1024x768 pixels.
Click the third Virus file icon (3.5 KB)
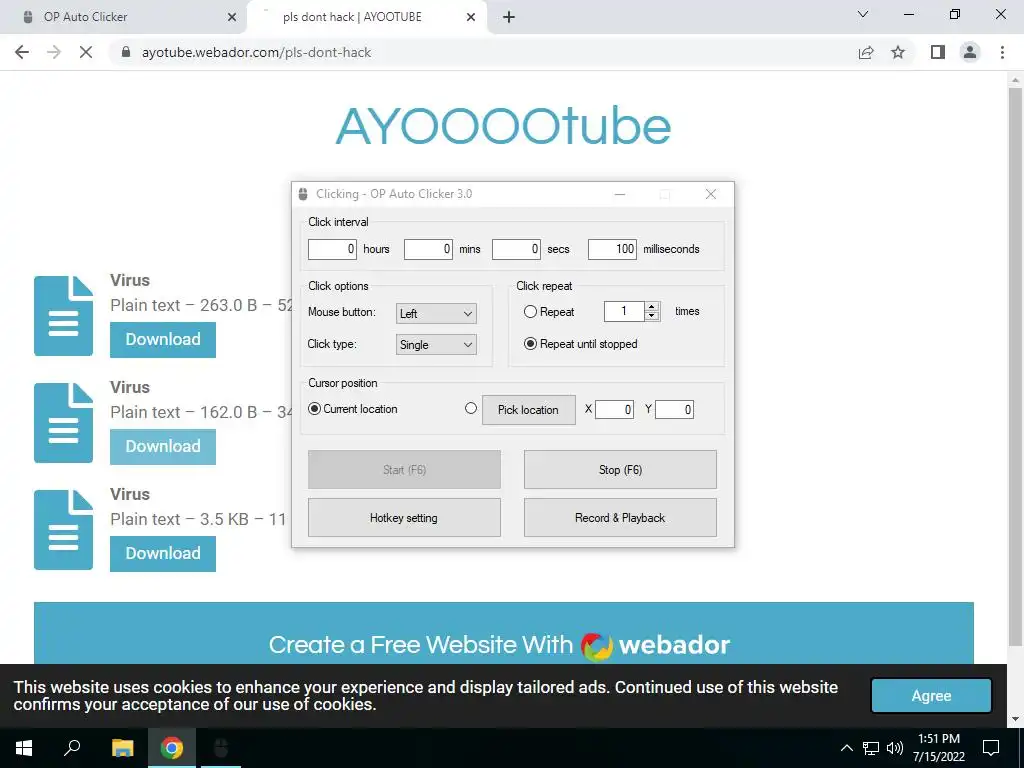pos(63,530)
